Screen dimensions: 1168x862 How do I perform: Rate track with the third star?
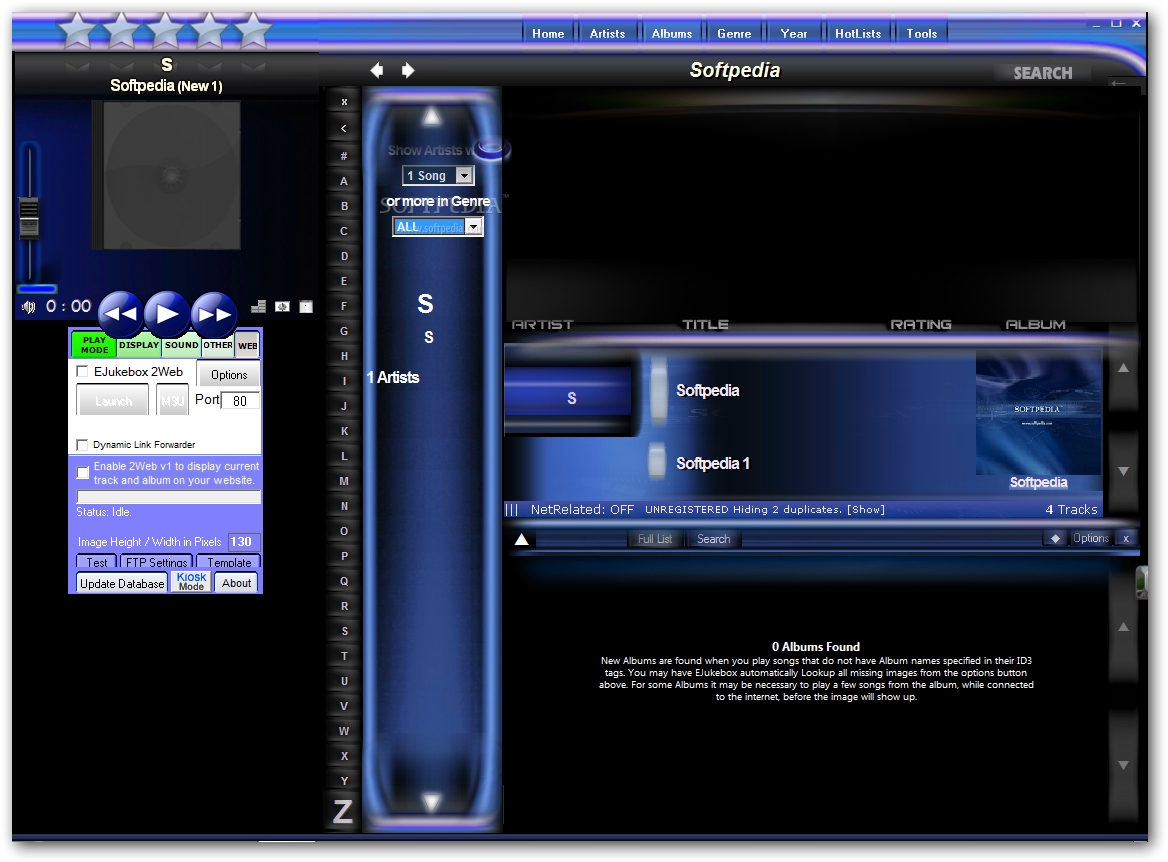[x=165, y=31]
